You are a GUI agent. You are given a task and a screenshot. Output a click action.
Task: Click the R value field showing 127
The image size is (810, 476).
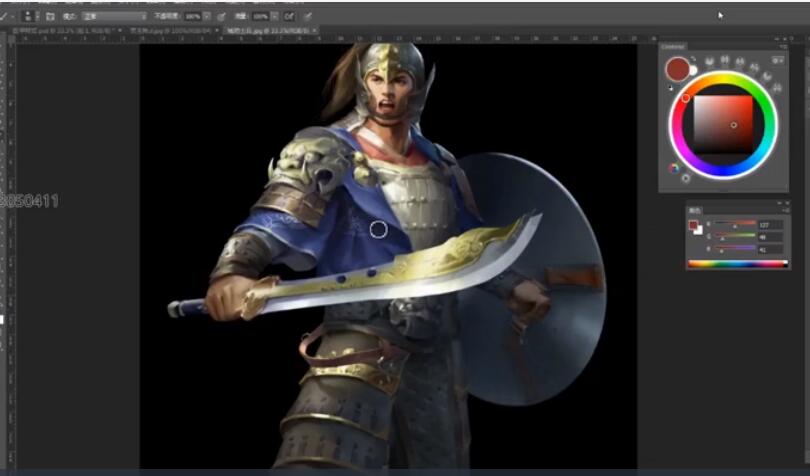770,225
